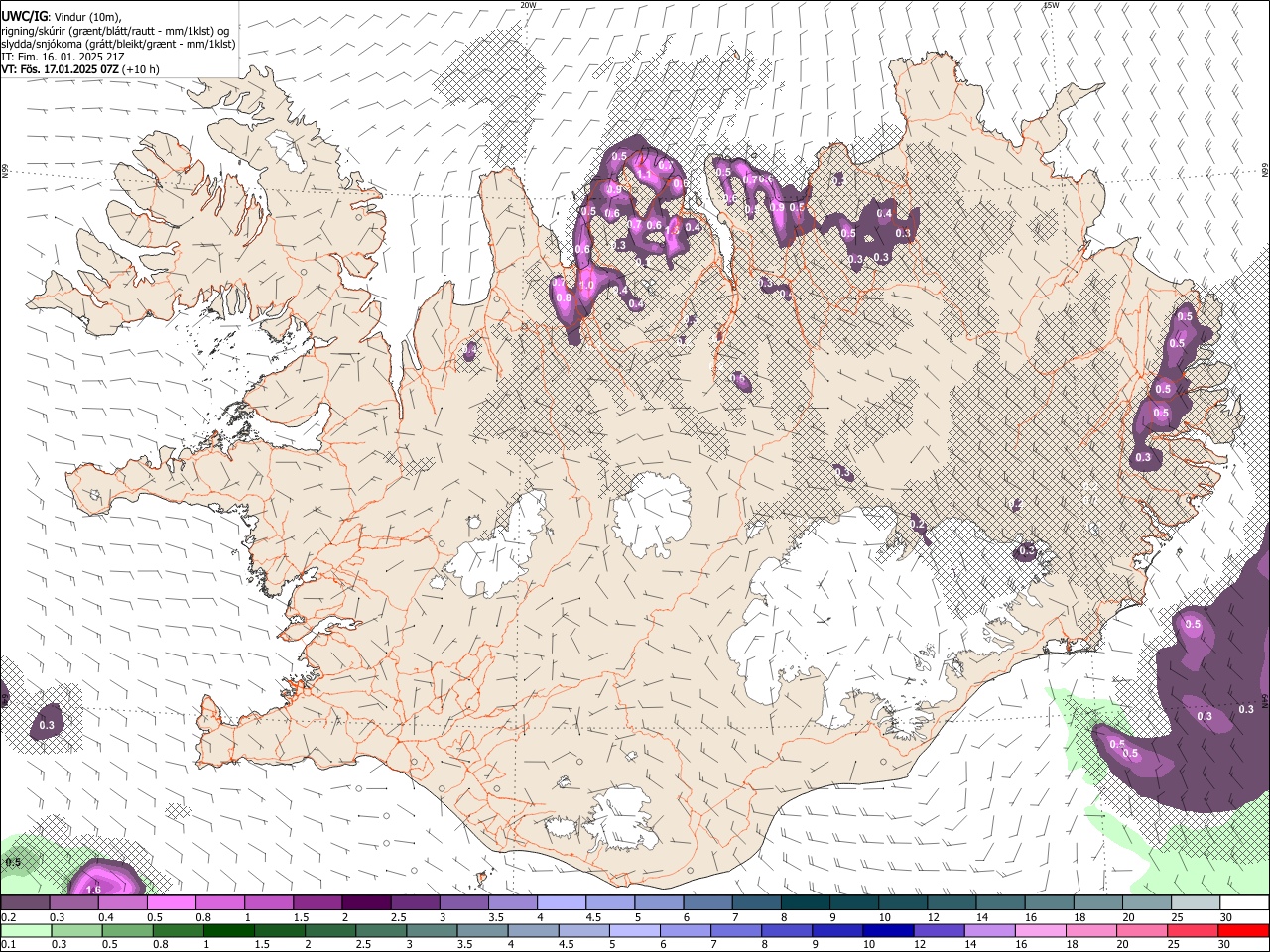This screenshot has height=952, width=1270.
Task: Pick the darkest green 1 swatch, lower legend row
Action: click(x=229, y=931)
